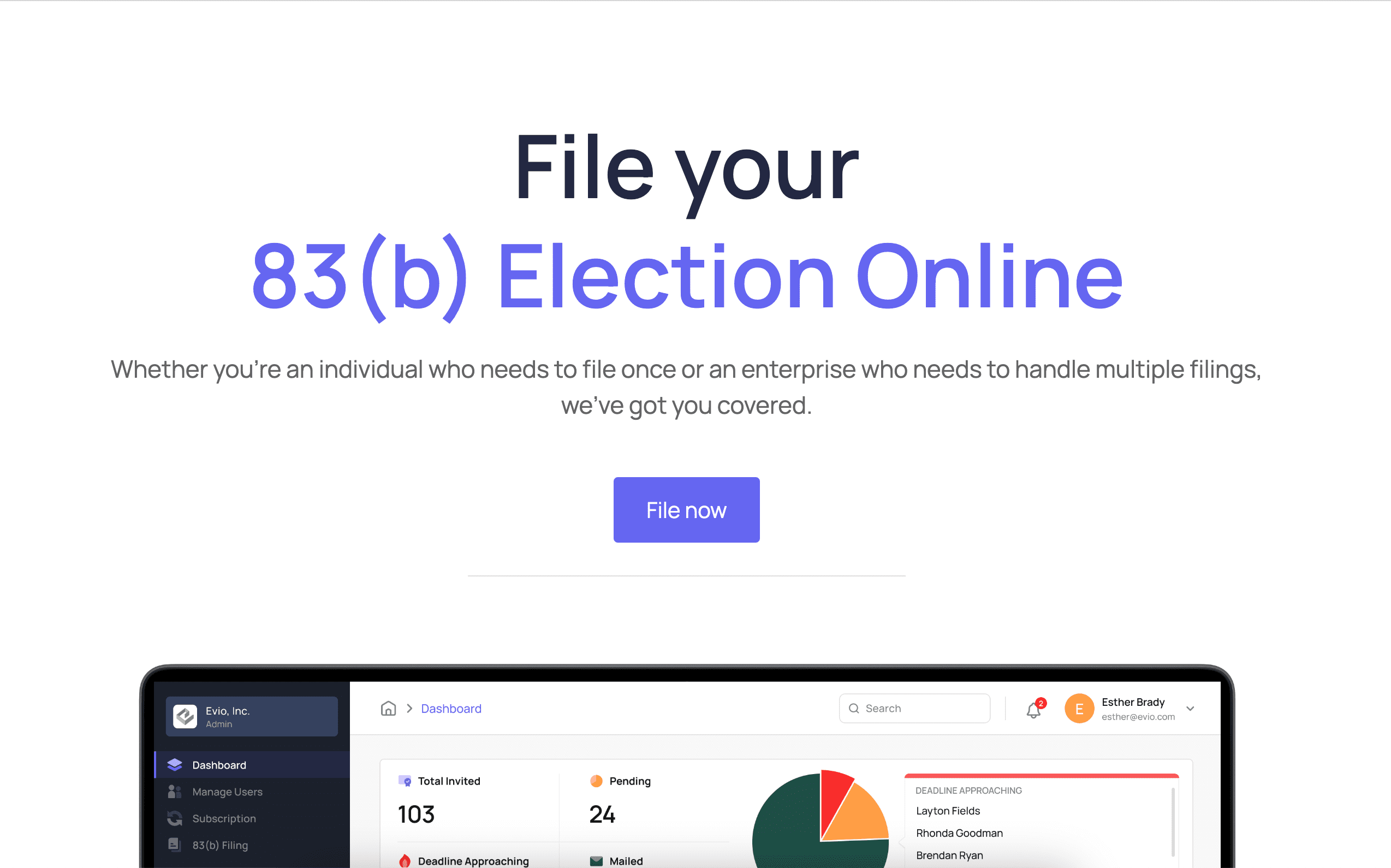This screenshot has width=1391, height=868.
Task: Click the File now button
Action: [x=686, y=509]
